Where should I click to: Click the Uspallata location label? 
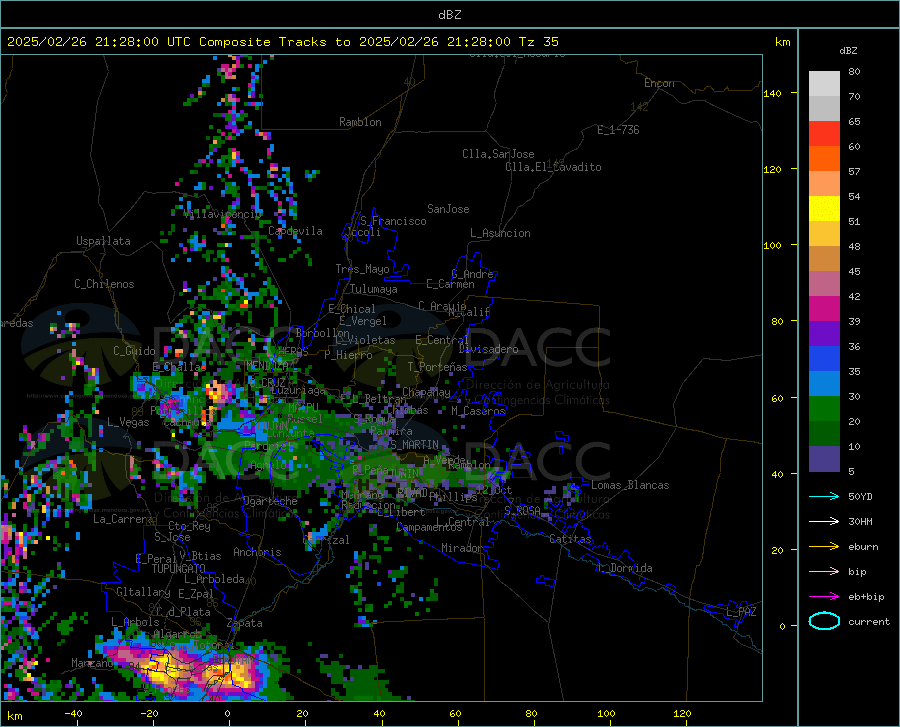point(103,242)
